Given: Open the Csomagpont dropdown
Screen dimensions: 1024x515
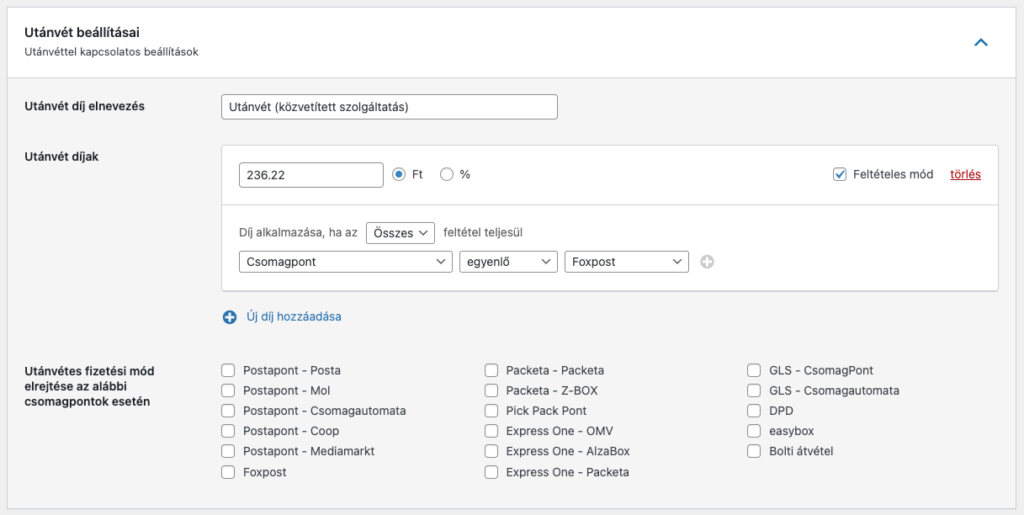Looking at the screenshot, I should [x=346, y=262].
